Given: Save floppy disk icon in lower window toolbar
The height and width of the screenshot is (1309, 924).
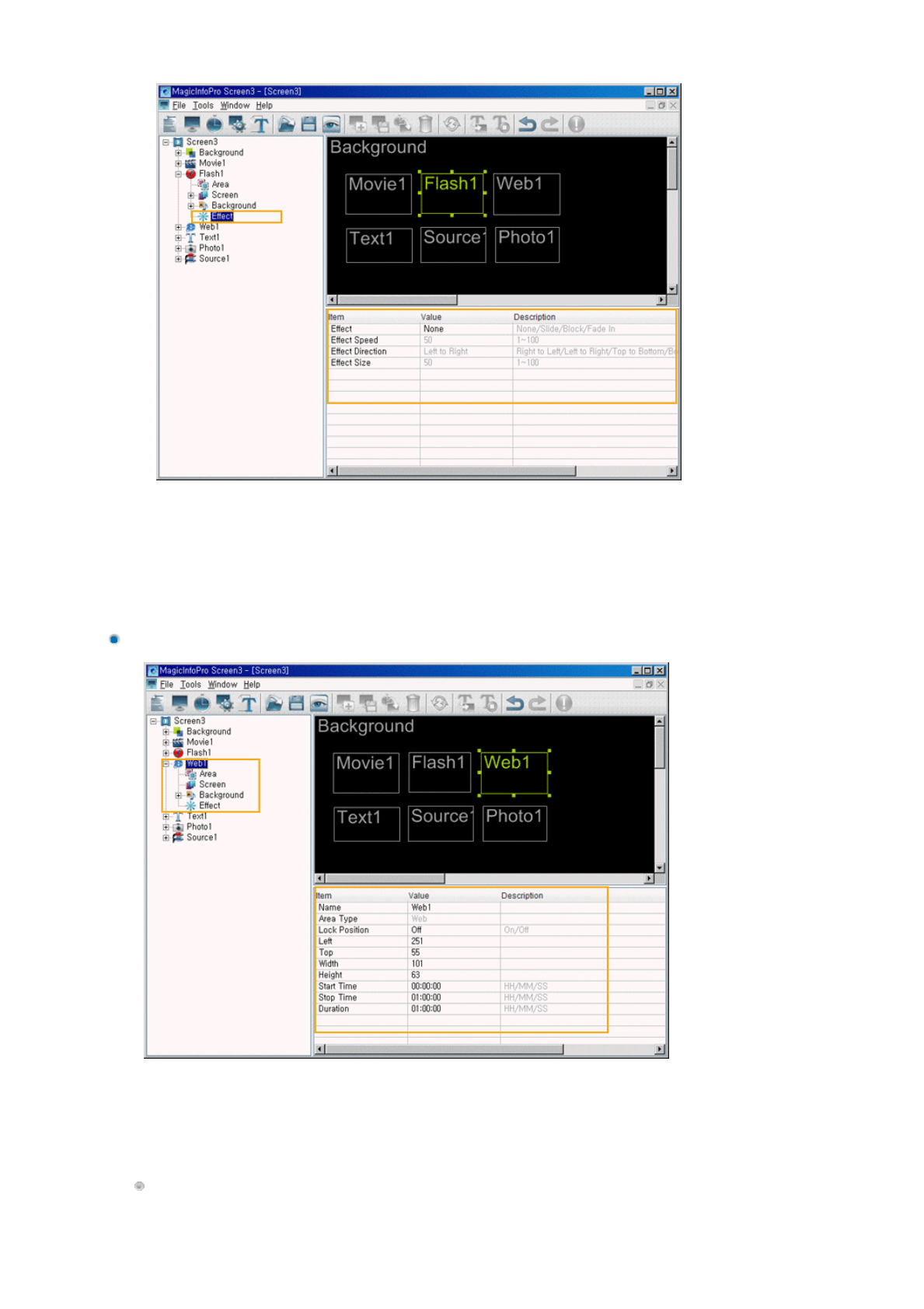Looking at the screenshot, I should click(296, 703).
